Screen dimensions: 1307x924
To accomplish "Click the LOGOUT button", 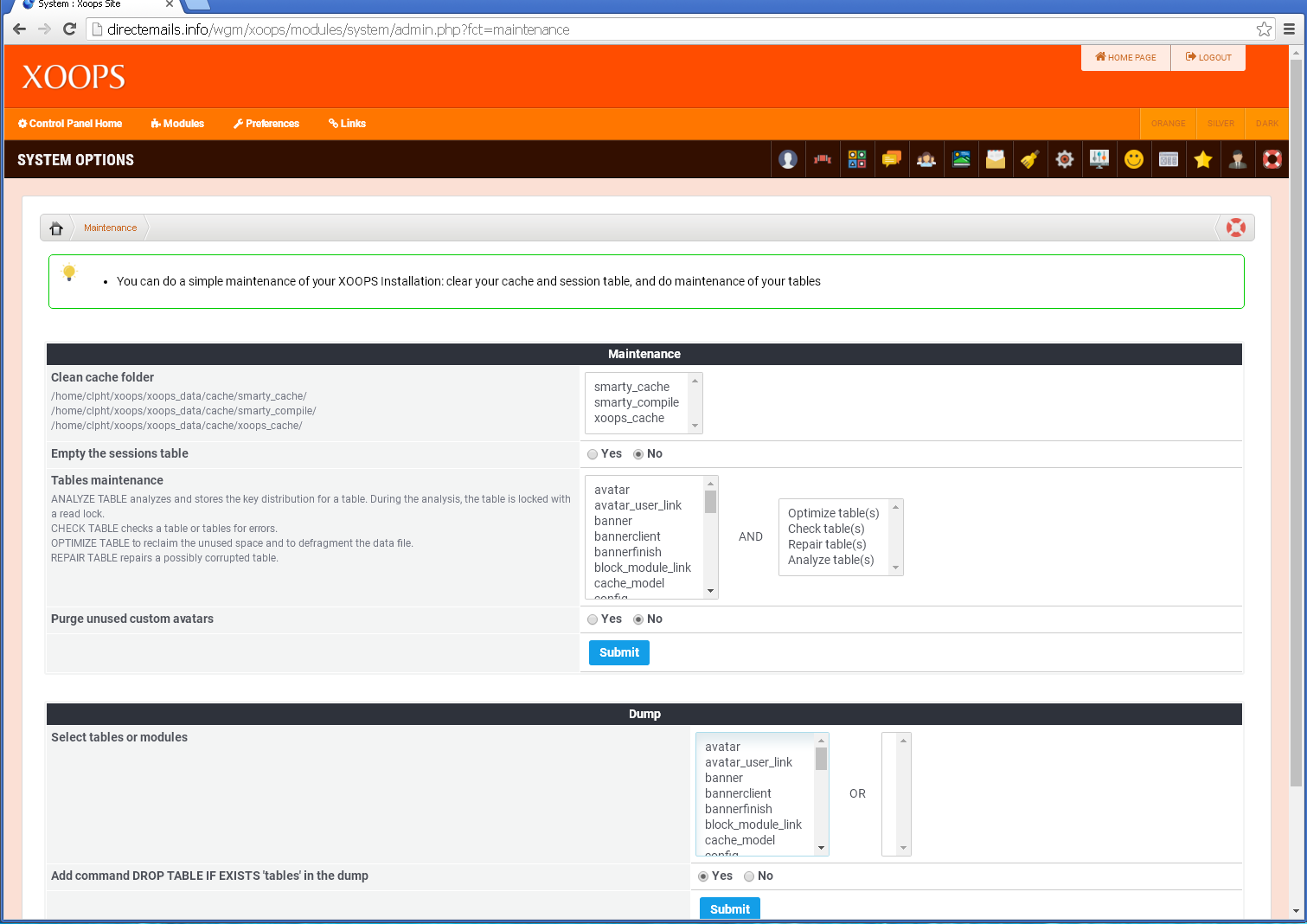I will [1208, 58].
